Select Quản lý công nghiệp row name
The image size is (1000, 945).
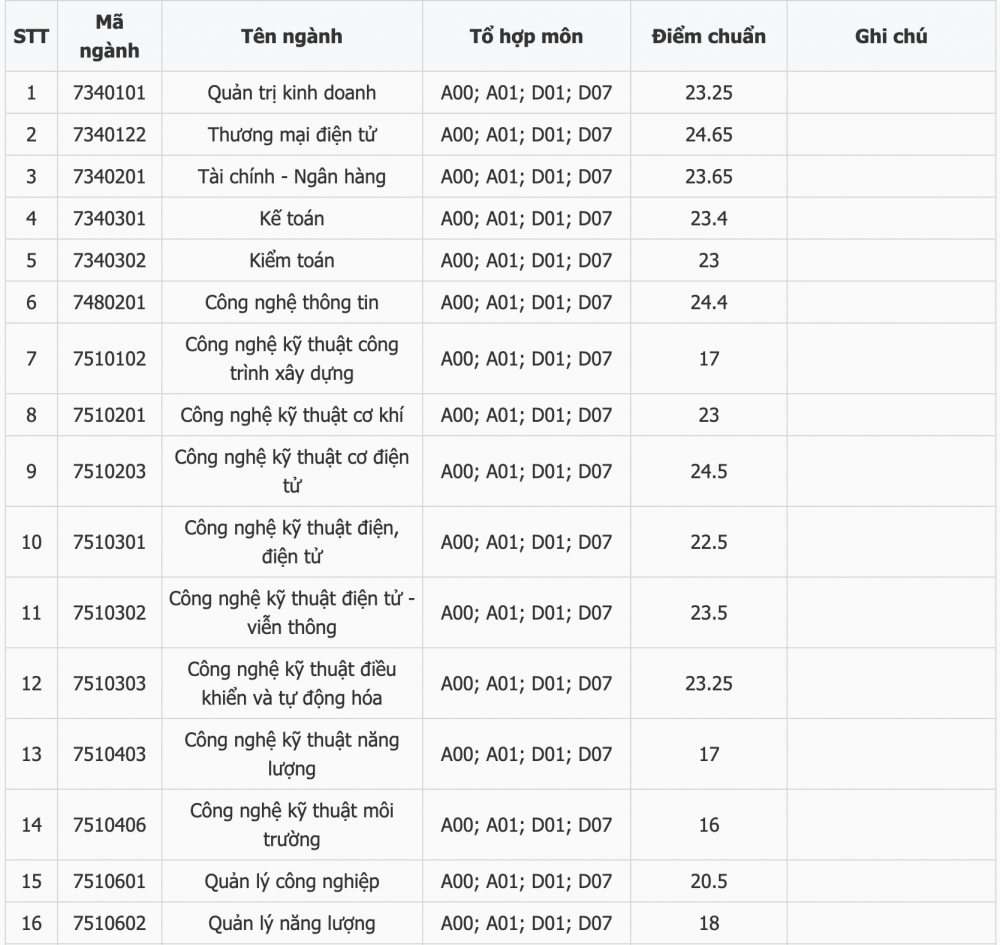[x=291, y=881]
